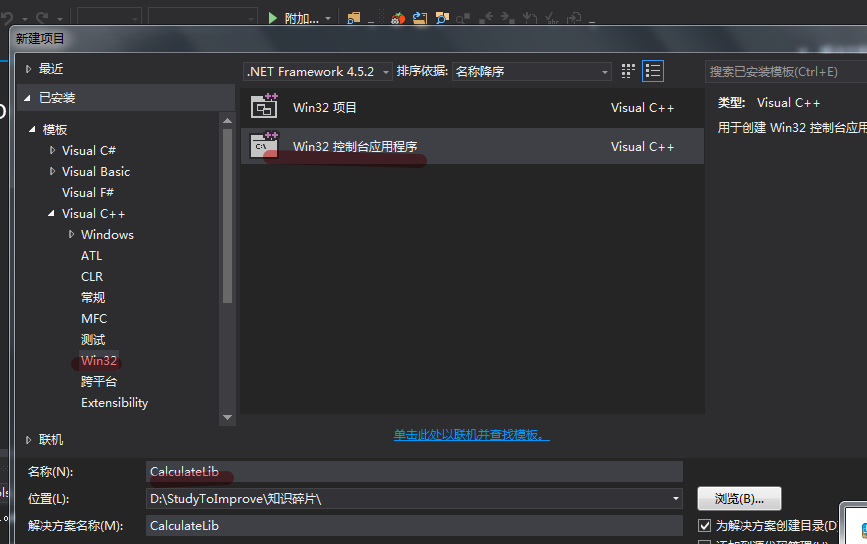
Task: Open the .NET Framework 4.5.2 dropdown
Action: [317, 71]
